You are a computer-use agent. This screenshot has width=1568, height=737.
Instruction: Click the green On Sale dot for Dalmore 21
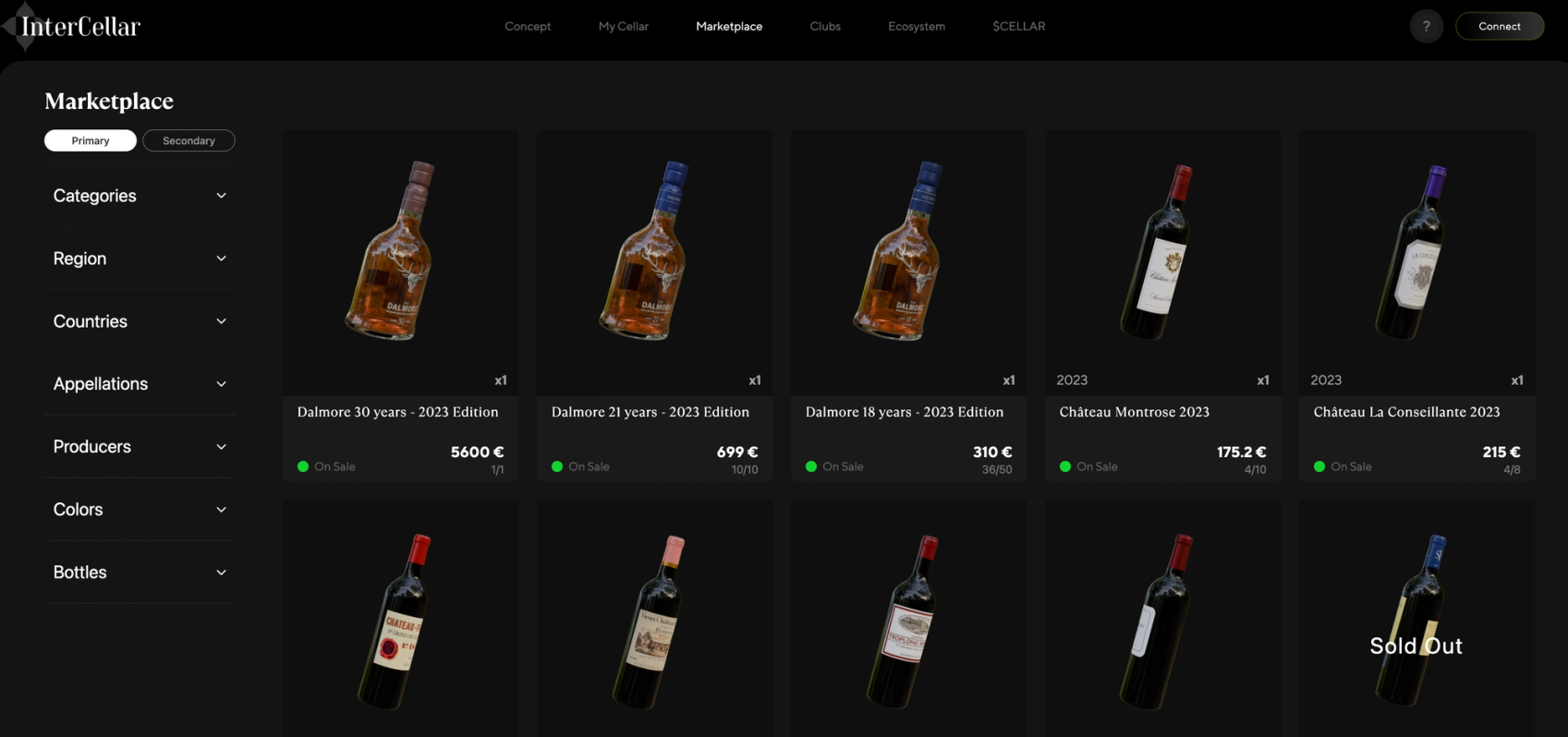556,466
